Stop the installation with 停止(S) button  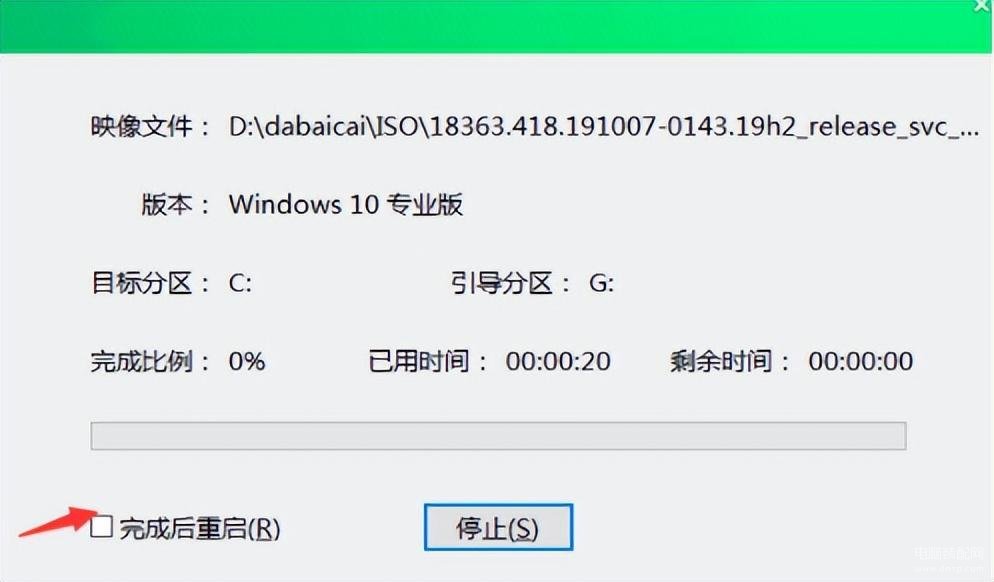[x=498, y=527]
